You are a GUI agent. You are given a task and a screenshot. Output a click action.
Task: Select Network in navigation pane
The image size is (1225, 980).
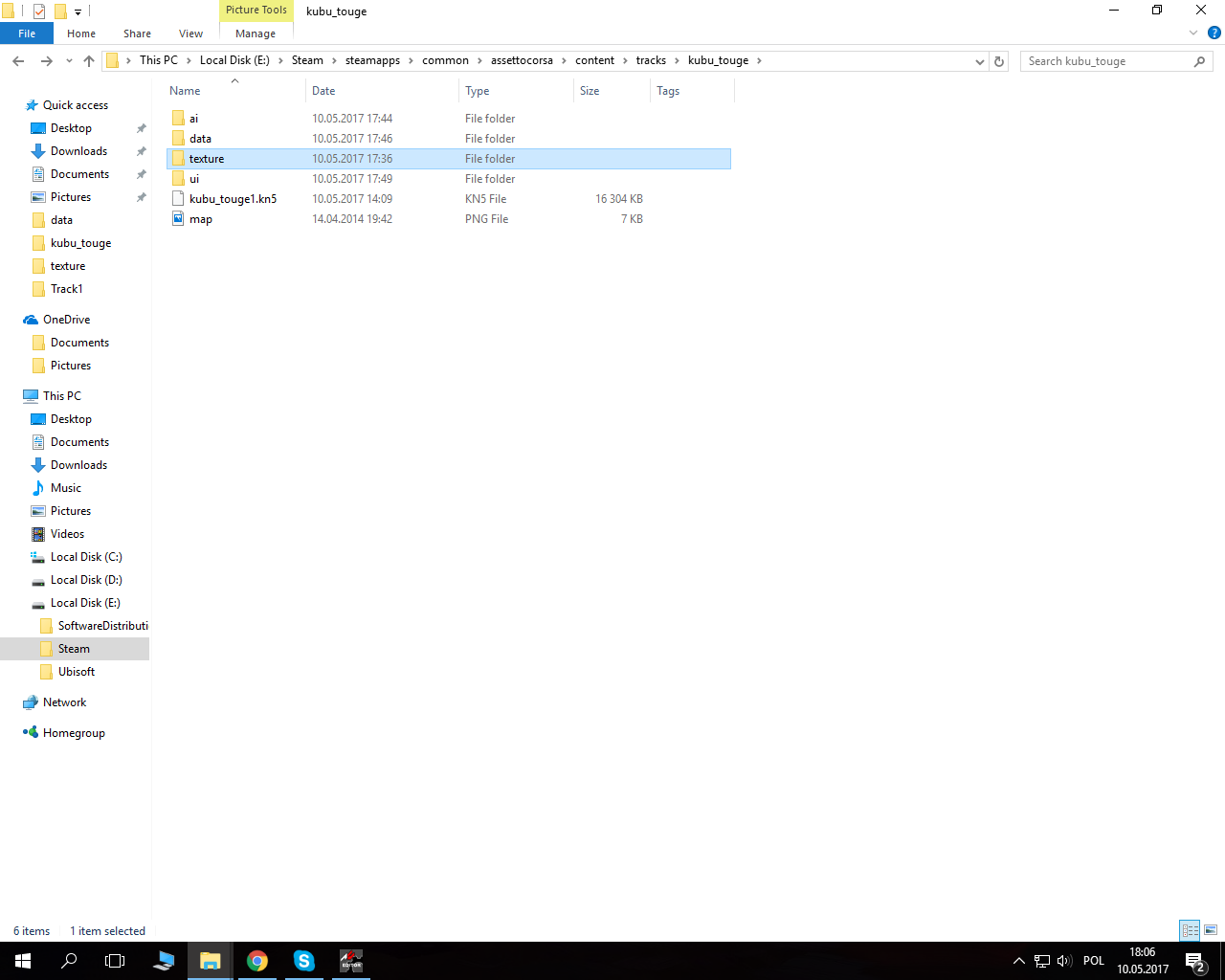[64, 702]
